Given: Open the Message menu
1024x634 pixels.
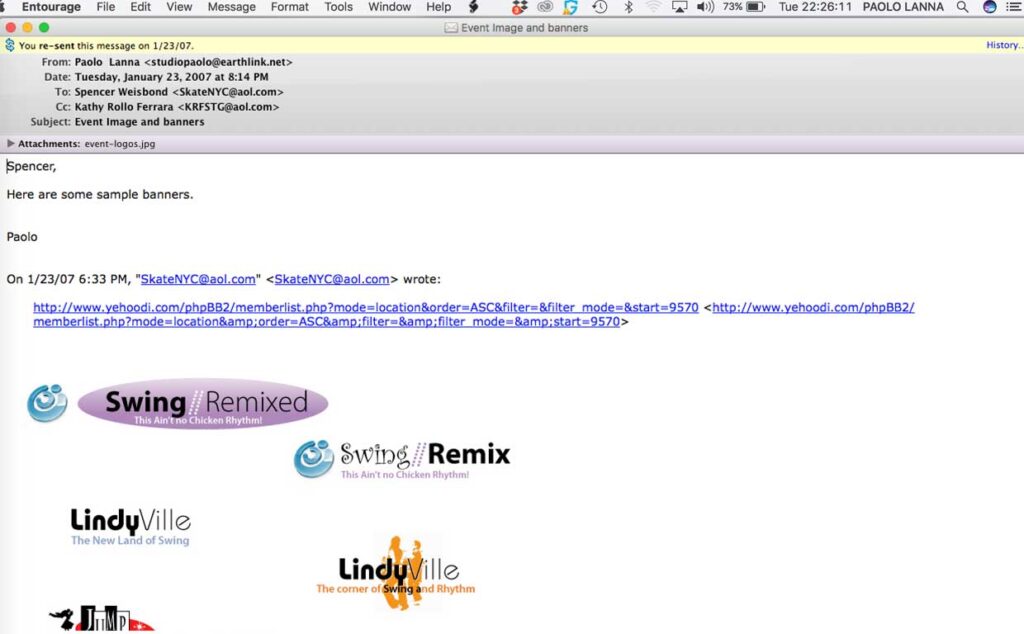Looking at the screenshot, I should pos(231,7).
